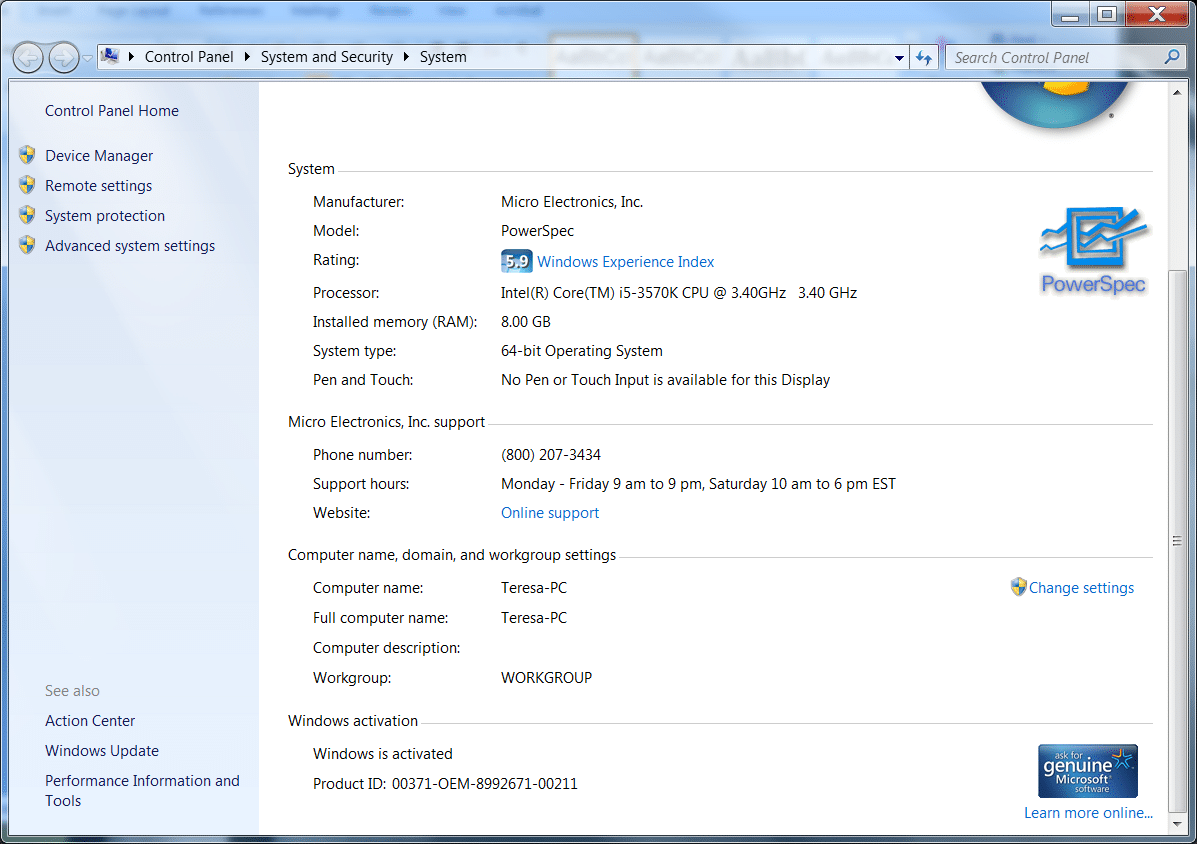1197x844 pixels.
Task: Click the vertical scrollbar down arrow
Action: coord(1176,825)
